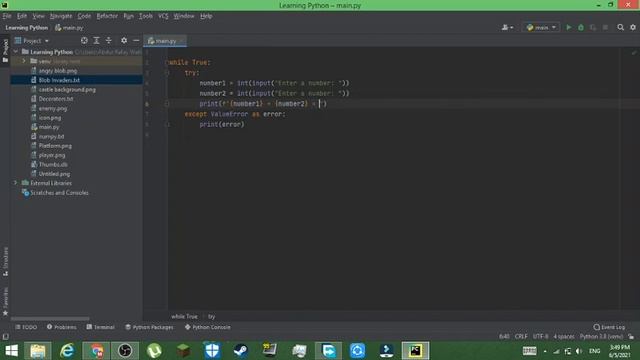The height and width of the screenshot is (360, 640).
Task: Open the Project view selector dropdown
Action: click(x=31, y=41)
